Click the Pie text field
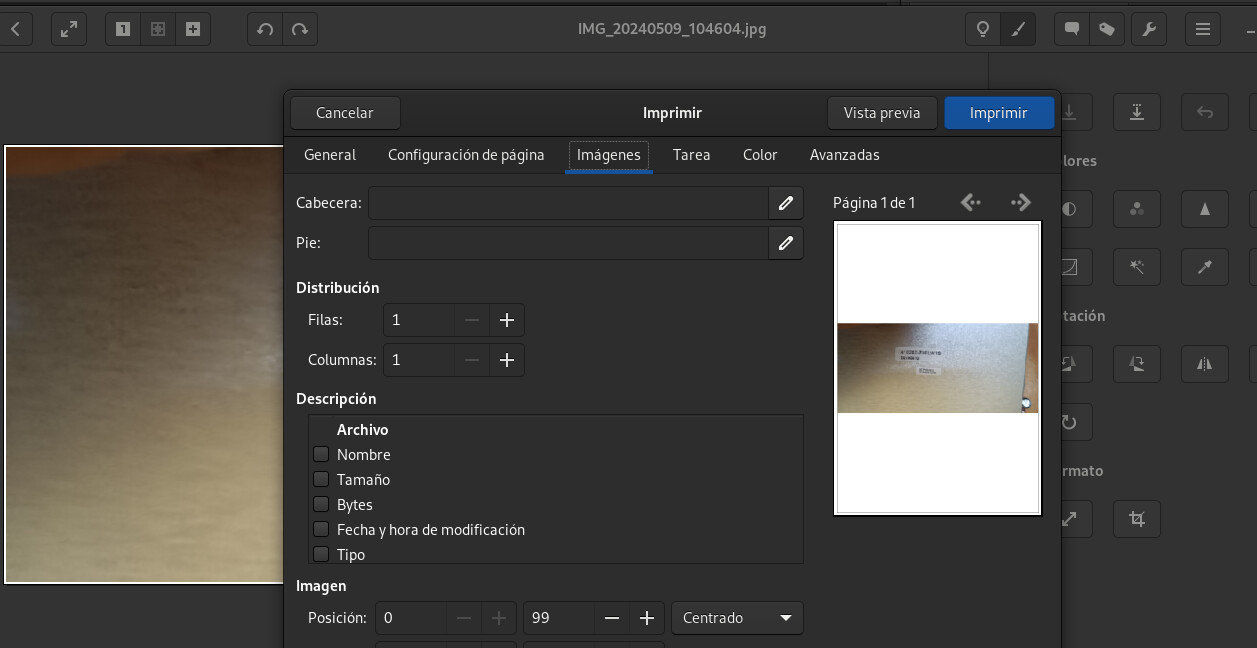 [x=568, y=243]
